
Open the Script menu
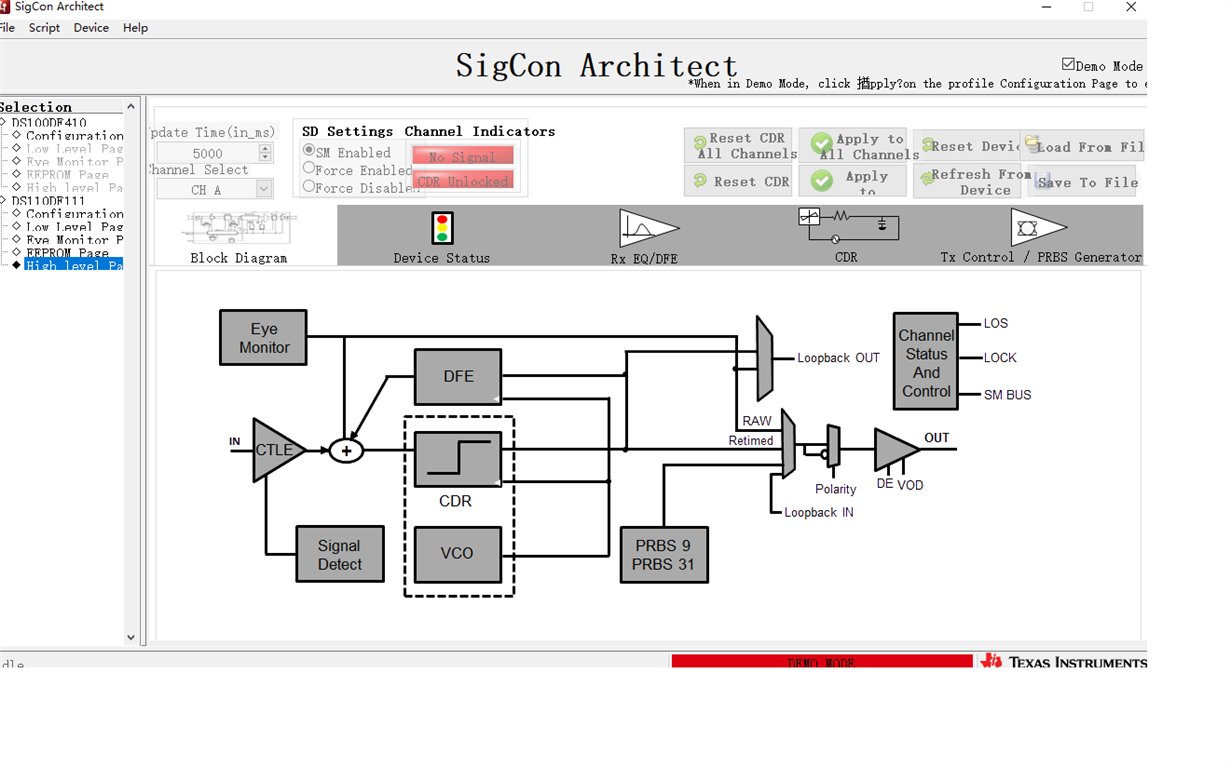pos(44,28)
